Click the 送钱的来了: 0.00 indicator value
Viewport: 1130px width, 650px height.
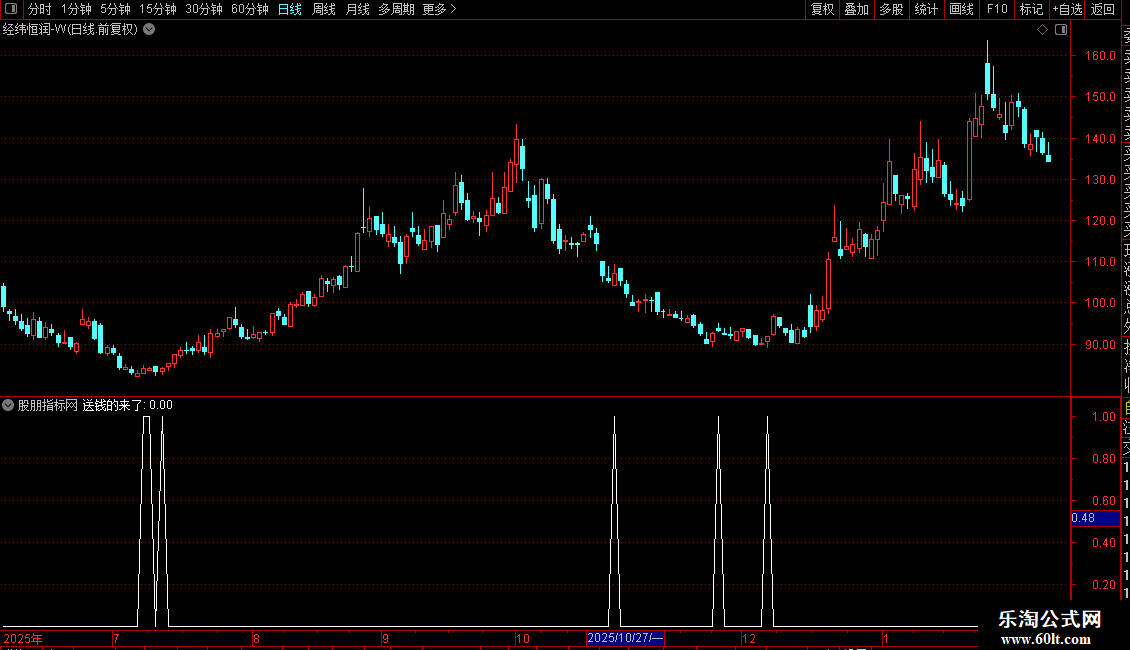(128, 405)
